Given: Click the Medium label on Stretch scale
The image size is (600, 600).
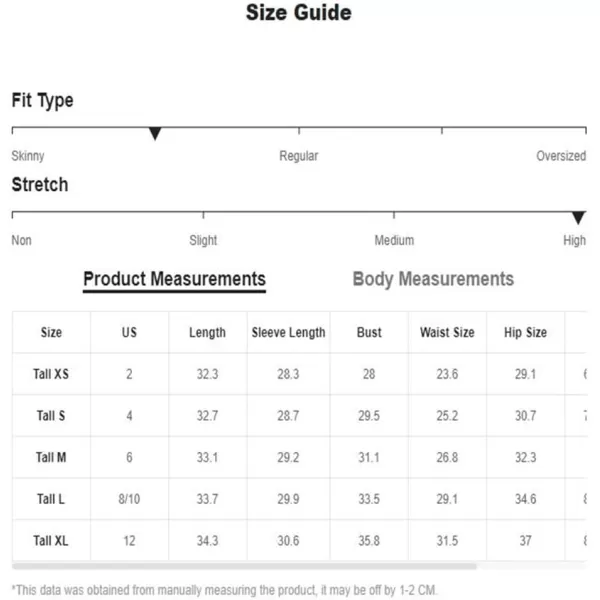Looking at the screenshot, I should tap(394, 240).
